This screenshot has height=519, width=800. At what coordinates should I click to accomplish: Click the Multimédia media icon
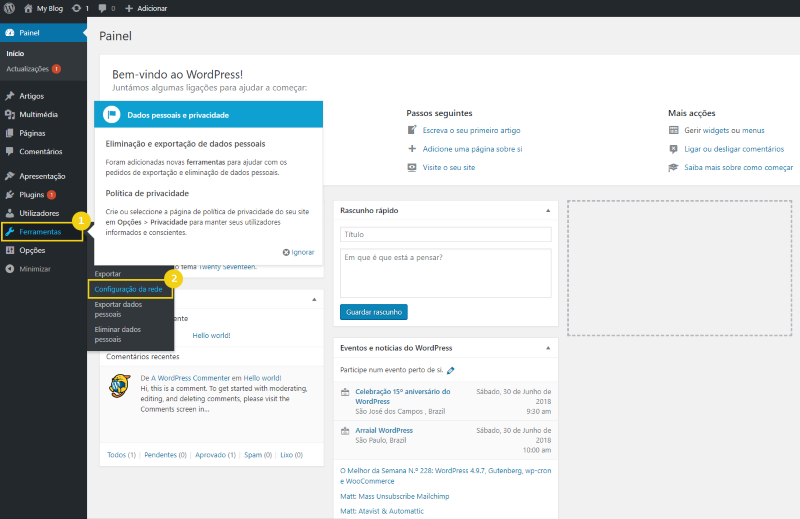(10, 114)
